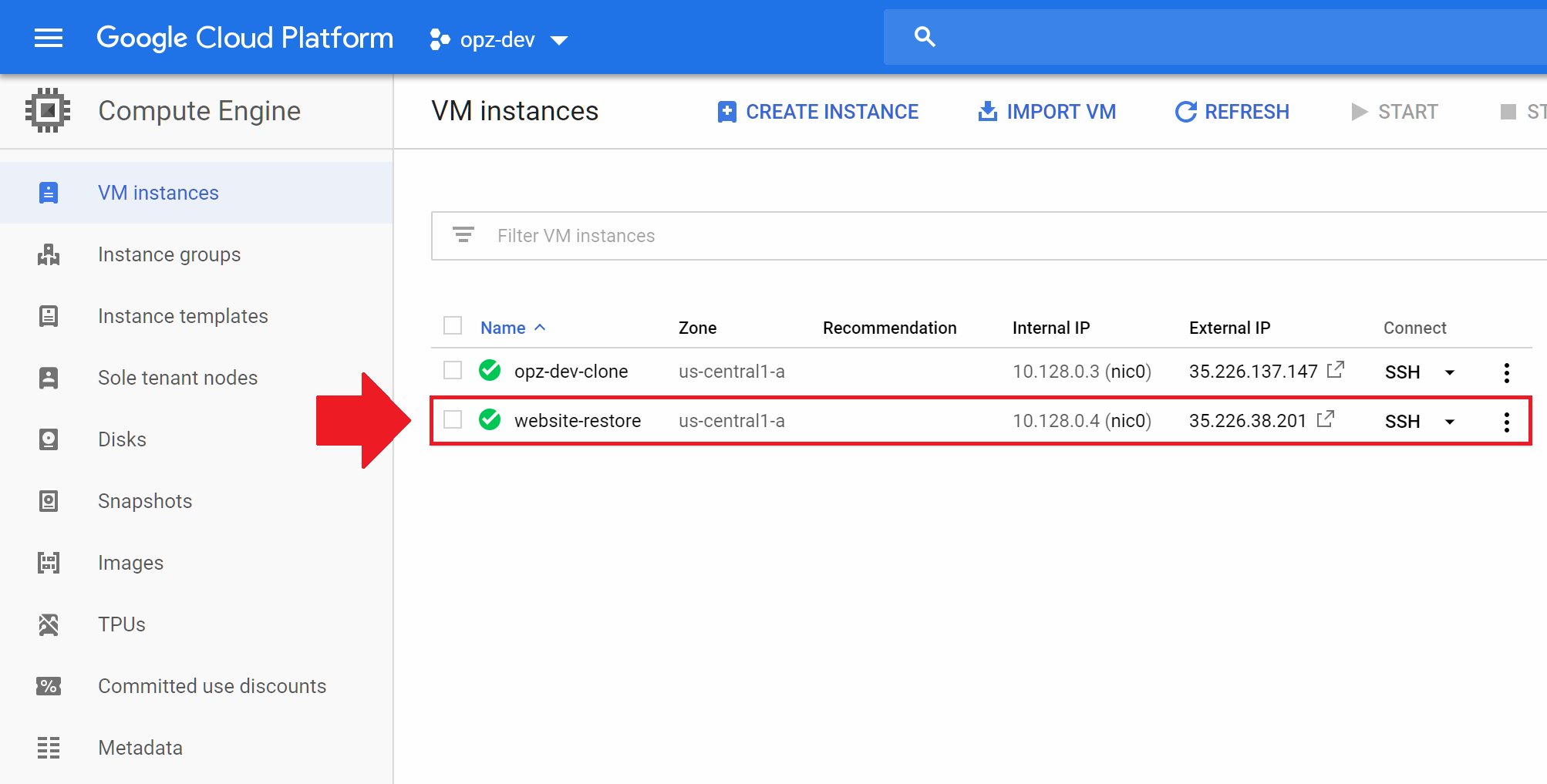The width and height of the screenshot is (1547, 784).
Task: Click the Recommendation column header
Action: [x=890, y=328]
